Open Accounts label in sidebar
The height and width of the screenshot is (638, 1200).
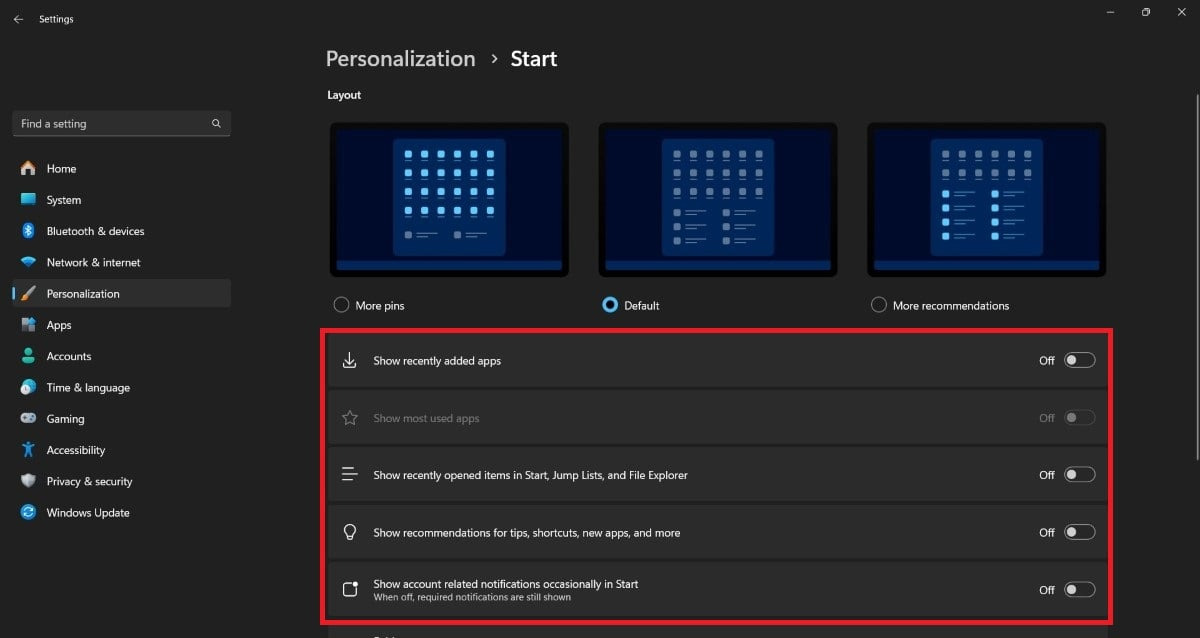pyautogui.click(x=69, y=356)
